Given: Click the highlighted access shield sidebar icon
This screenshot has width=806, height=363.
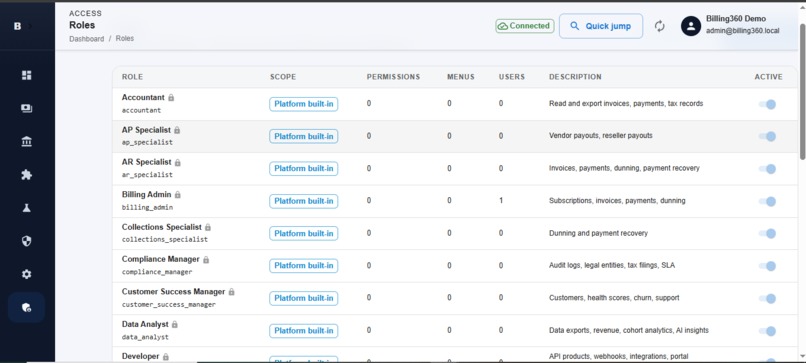Looking at the screenshot, I should point(26,307).
